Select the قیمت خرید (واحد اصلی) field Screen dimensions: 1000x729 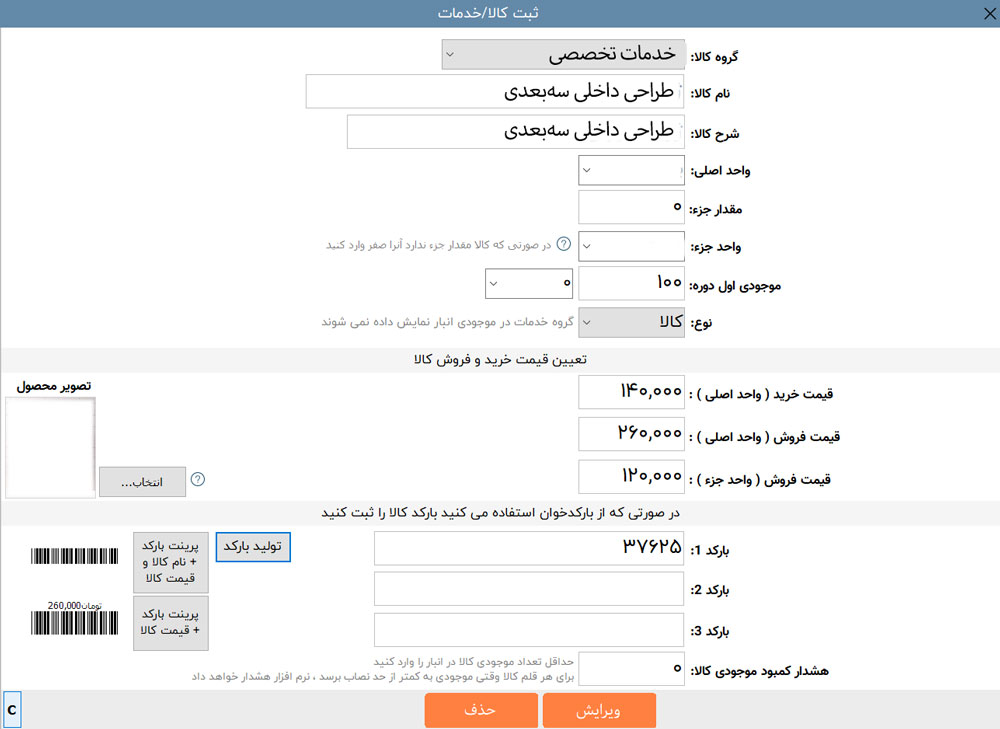tap(631, 392)
